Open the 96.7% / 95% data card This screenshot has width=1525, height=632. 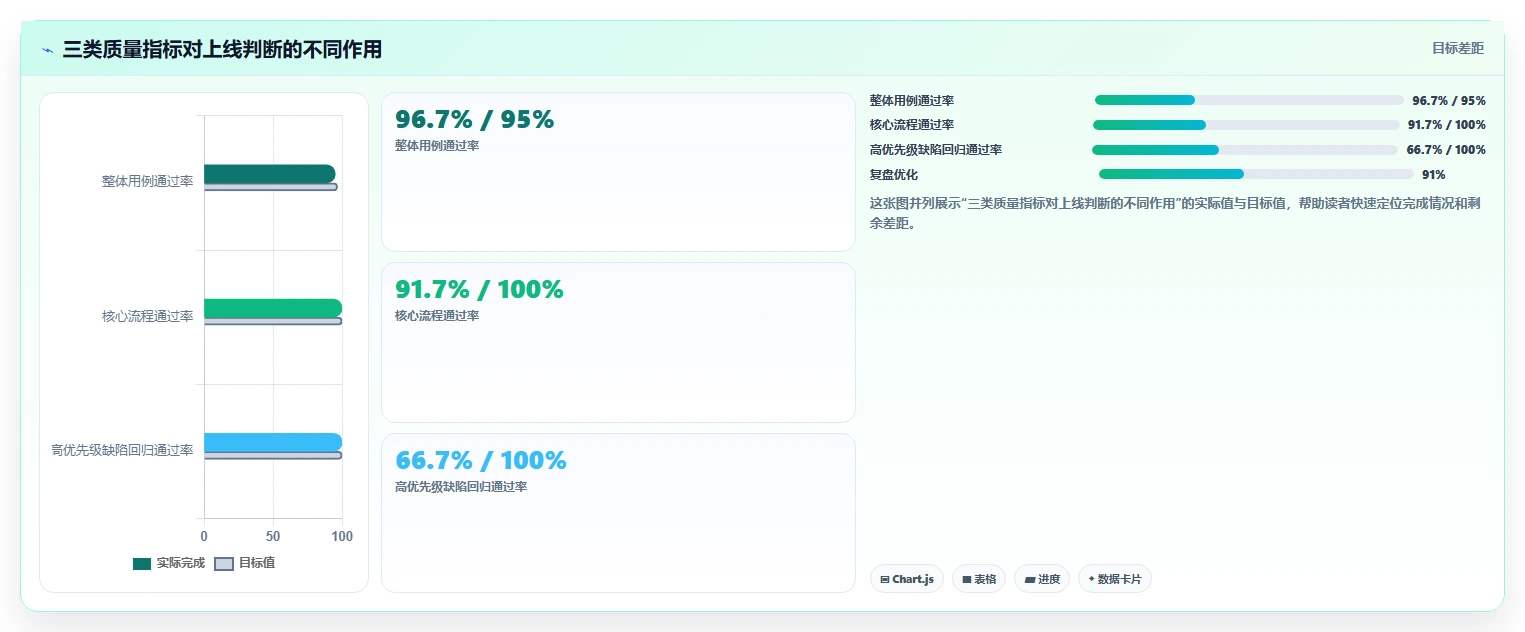click(618, 172)
